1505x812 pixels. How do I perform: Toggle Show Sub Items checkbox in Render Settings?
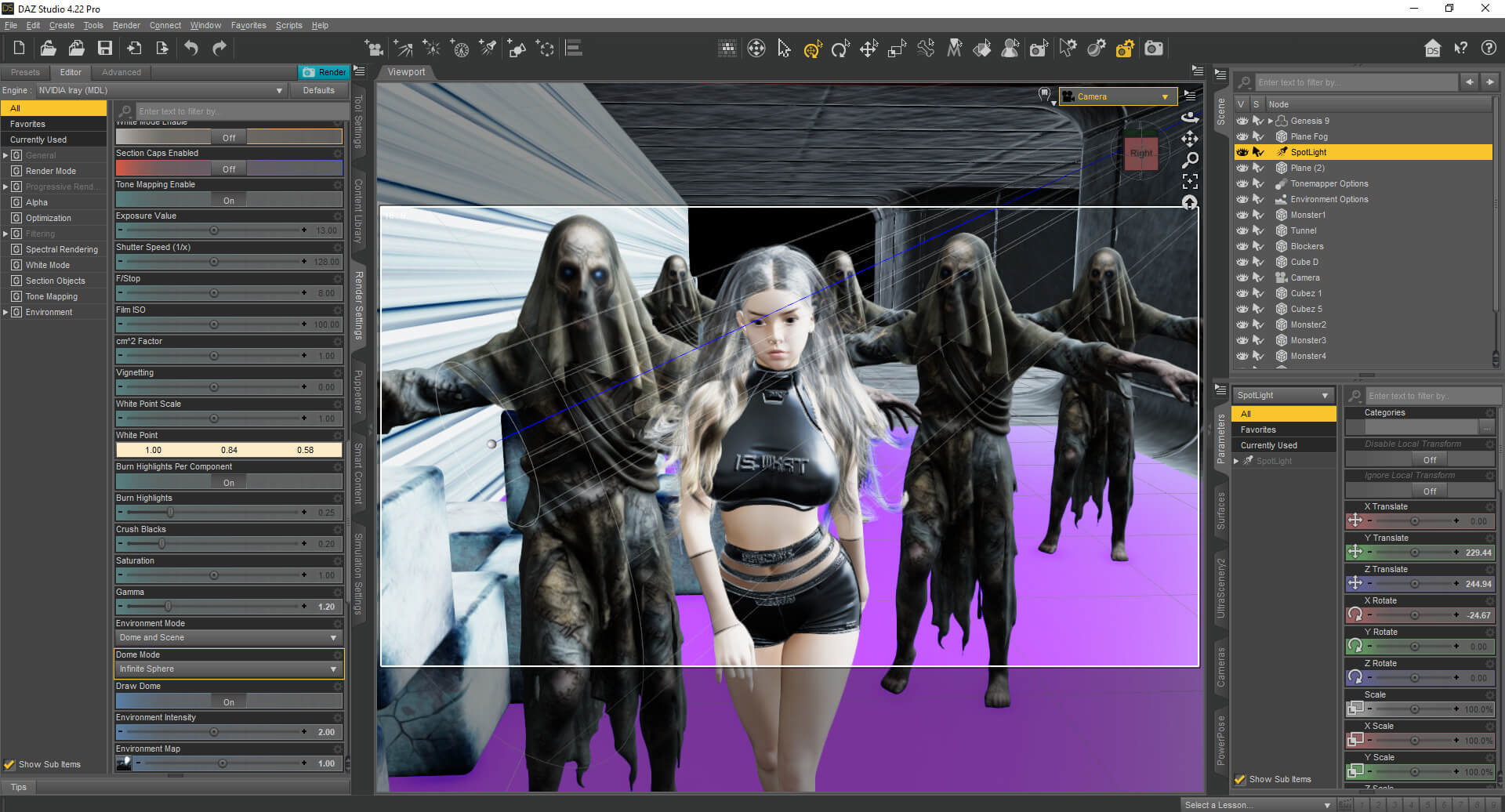(9, 764)
